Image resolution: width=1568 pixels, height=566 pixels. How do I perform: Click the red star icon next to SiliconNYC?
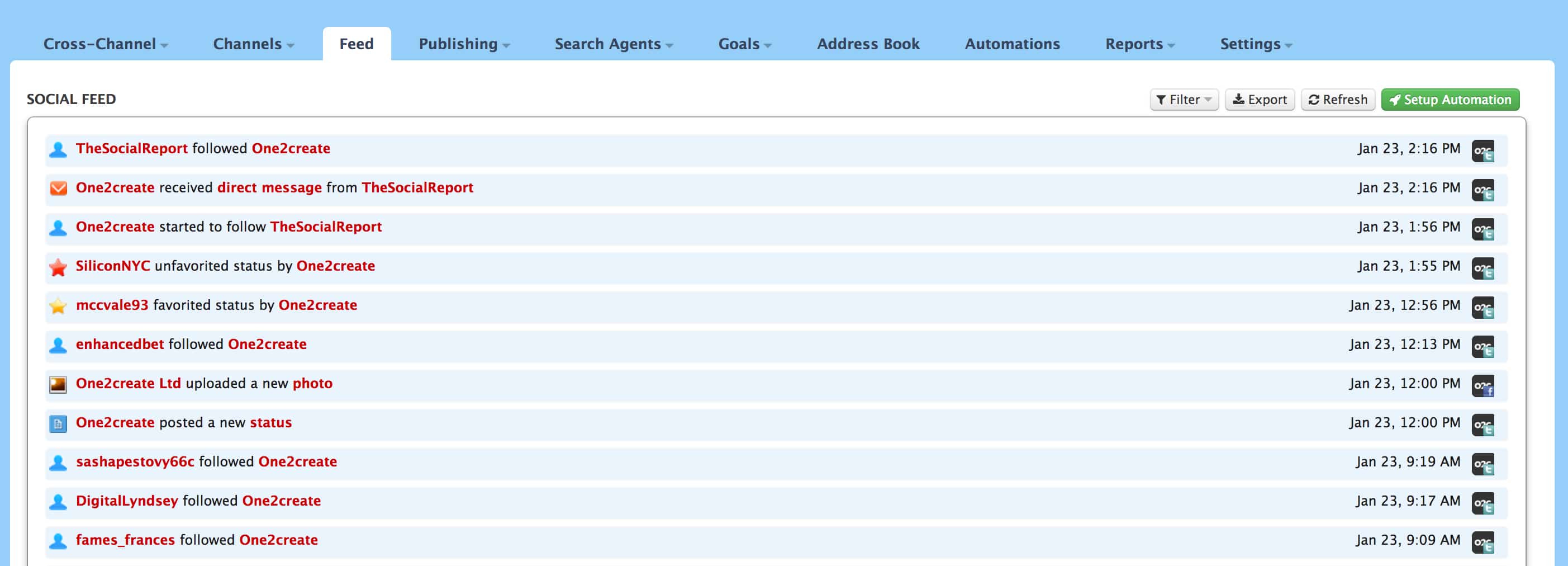(x=58, y=267)
